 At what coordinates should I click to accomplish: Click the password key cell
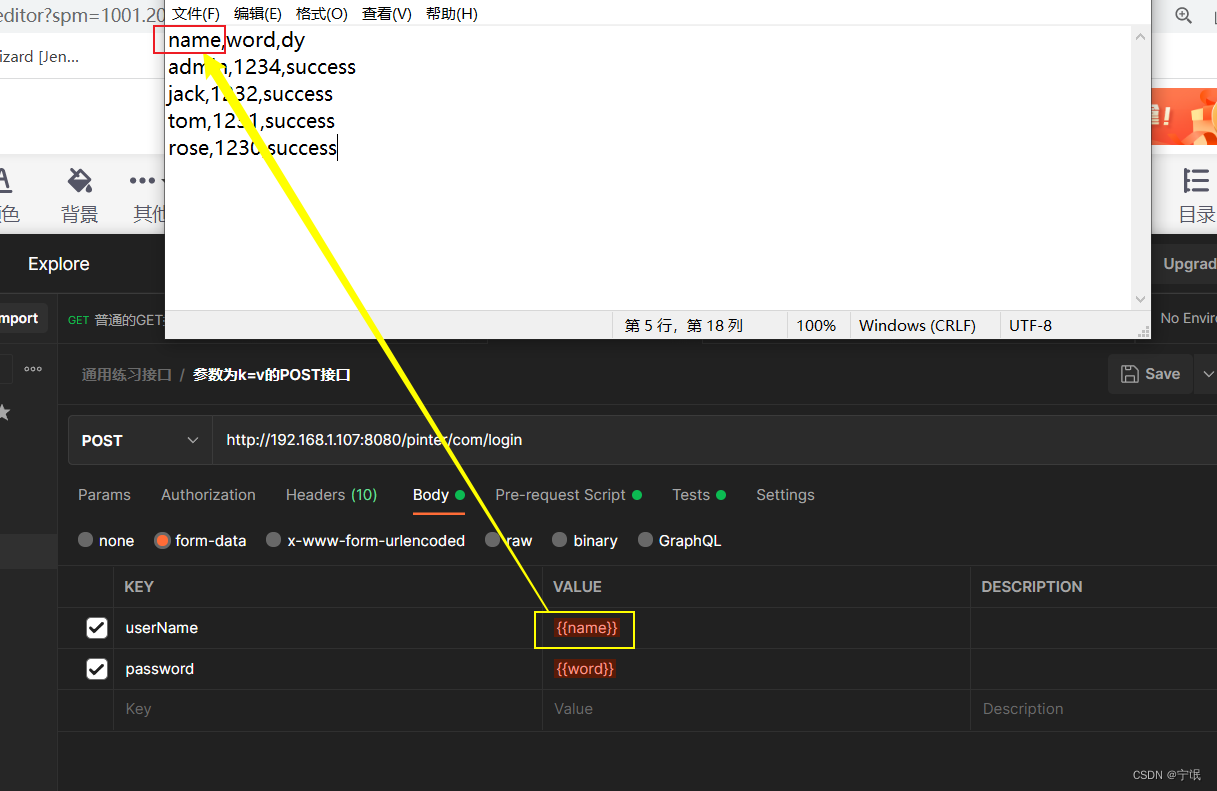pos(327,669)
